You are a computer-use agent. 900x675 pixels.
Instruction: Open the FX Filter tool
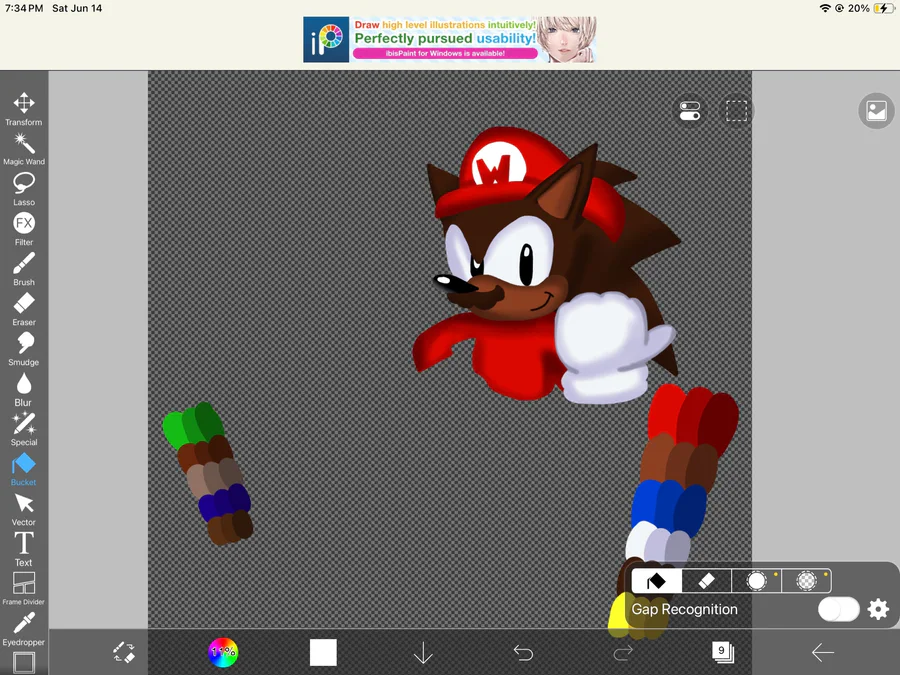[x=24, y=230]
